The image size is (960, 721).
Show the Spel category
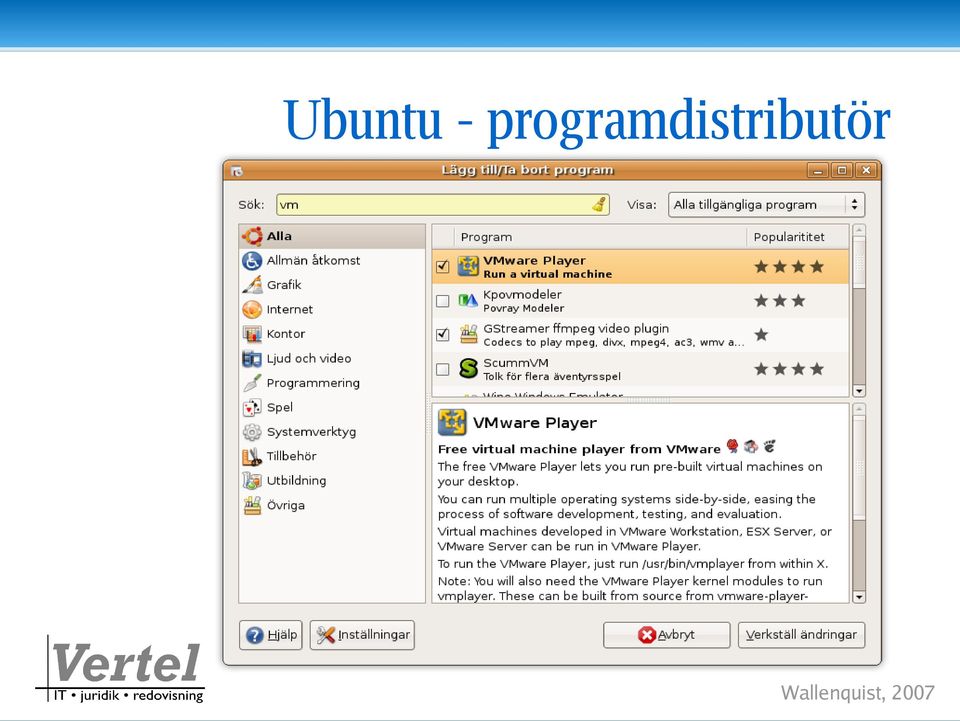point(332,408)
